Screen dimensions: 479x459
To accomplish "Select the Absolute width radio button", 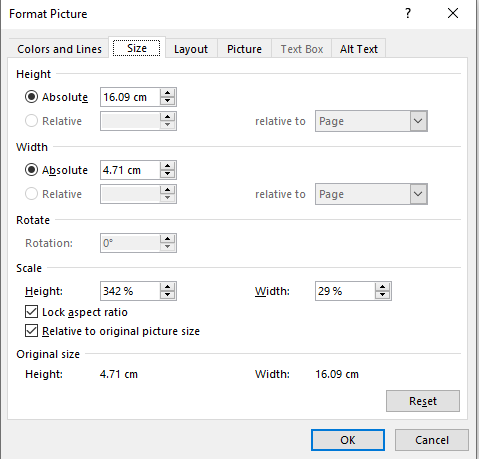I will click(x=31, y=170).
